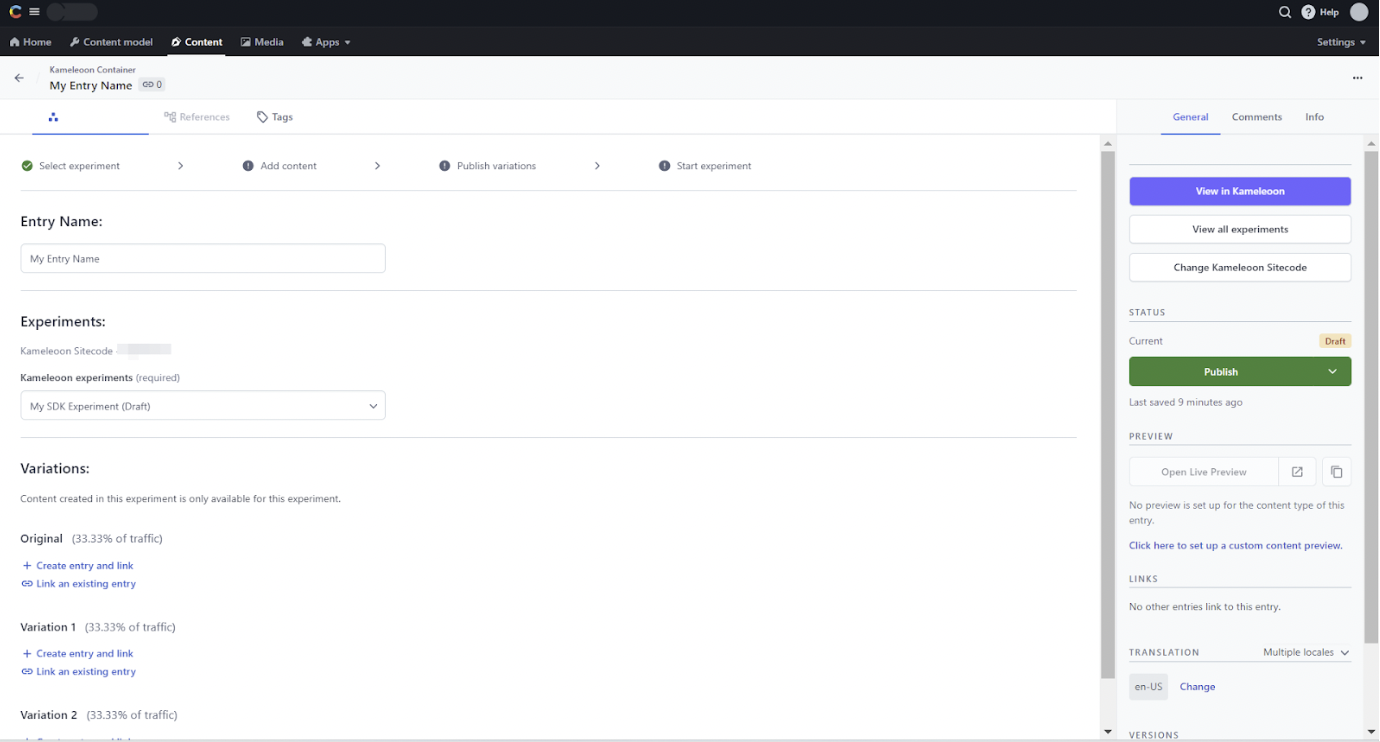Open the Settings menu
This screenshot has width=1380, height=742.
(1341, 42)
